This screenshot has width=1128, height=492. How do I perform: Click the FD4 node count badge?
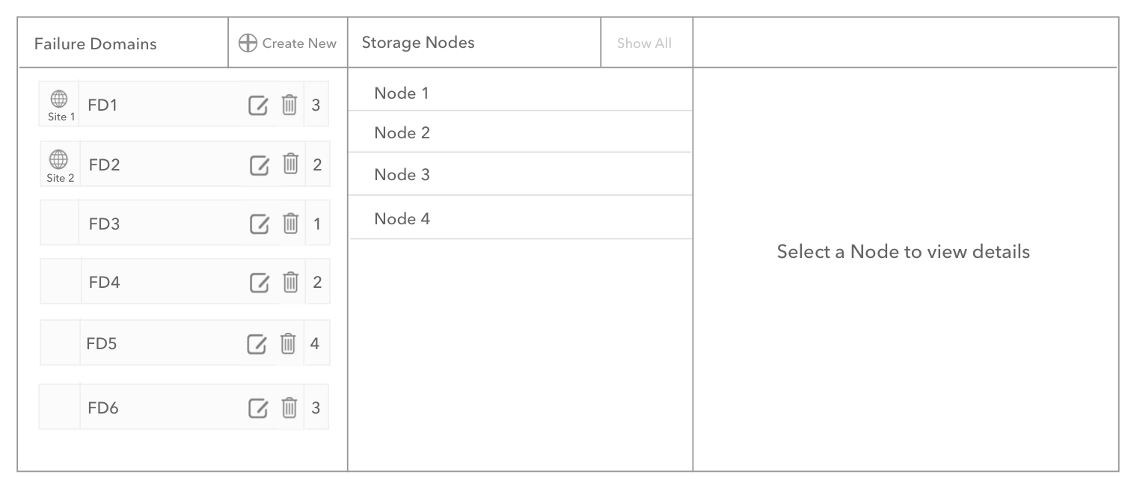click(316, 283)
